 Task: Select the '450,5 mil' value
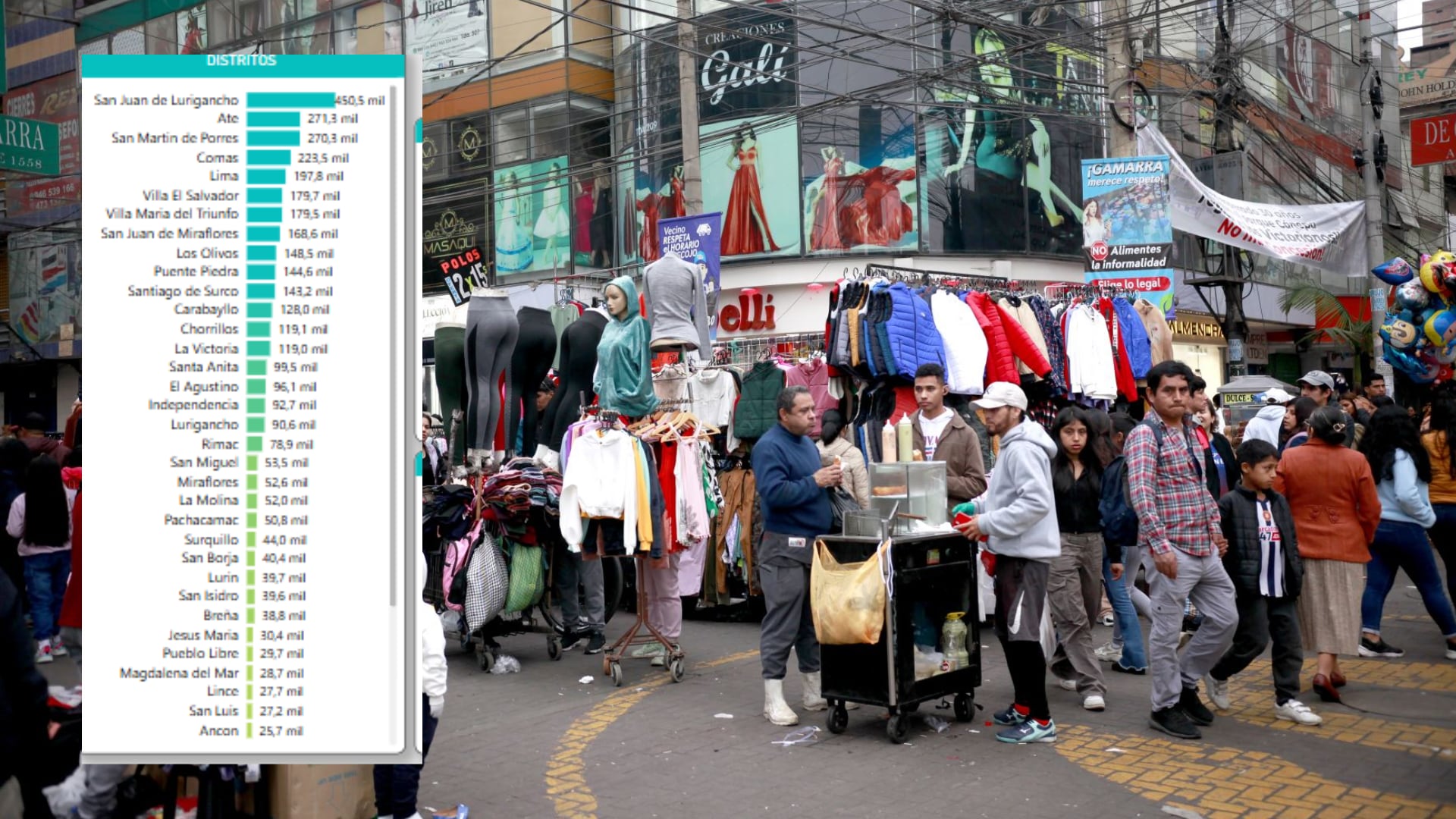click(360, 100)
